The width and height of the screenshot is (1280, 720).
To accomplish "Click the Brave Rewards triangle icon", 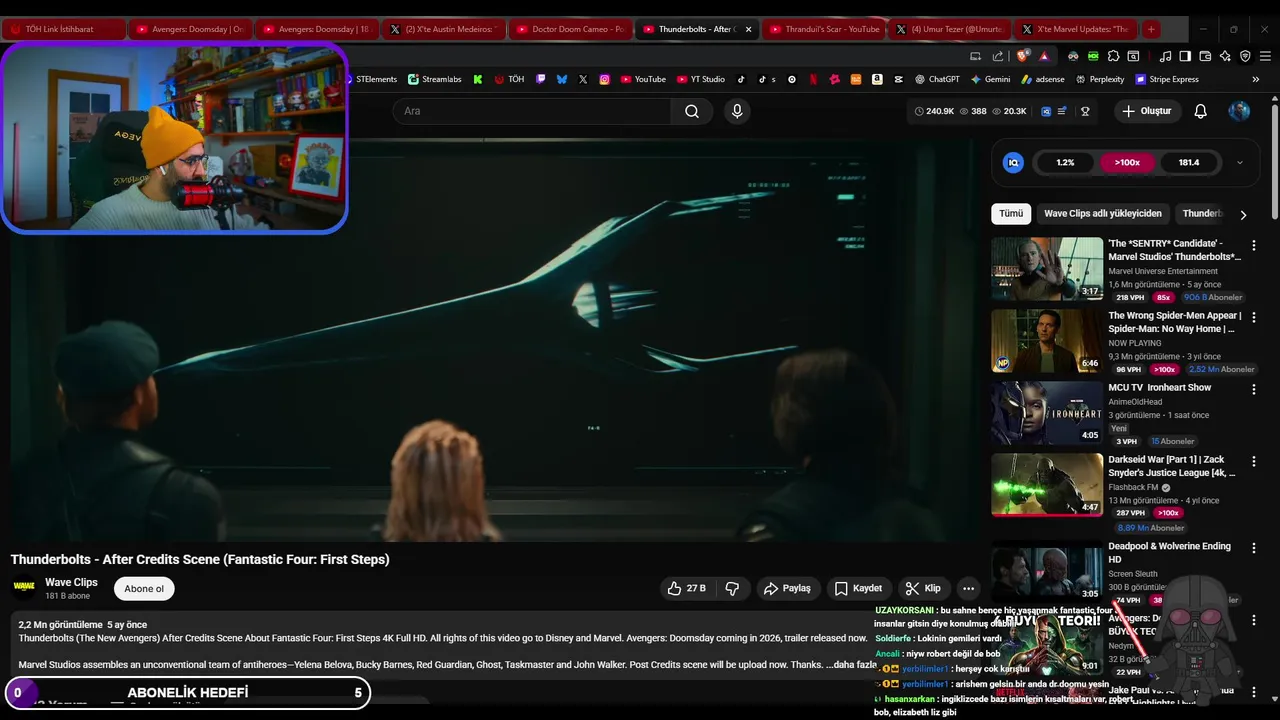I will pyautogui.click(x=1044, y=56).
